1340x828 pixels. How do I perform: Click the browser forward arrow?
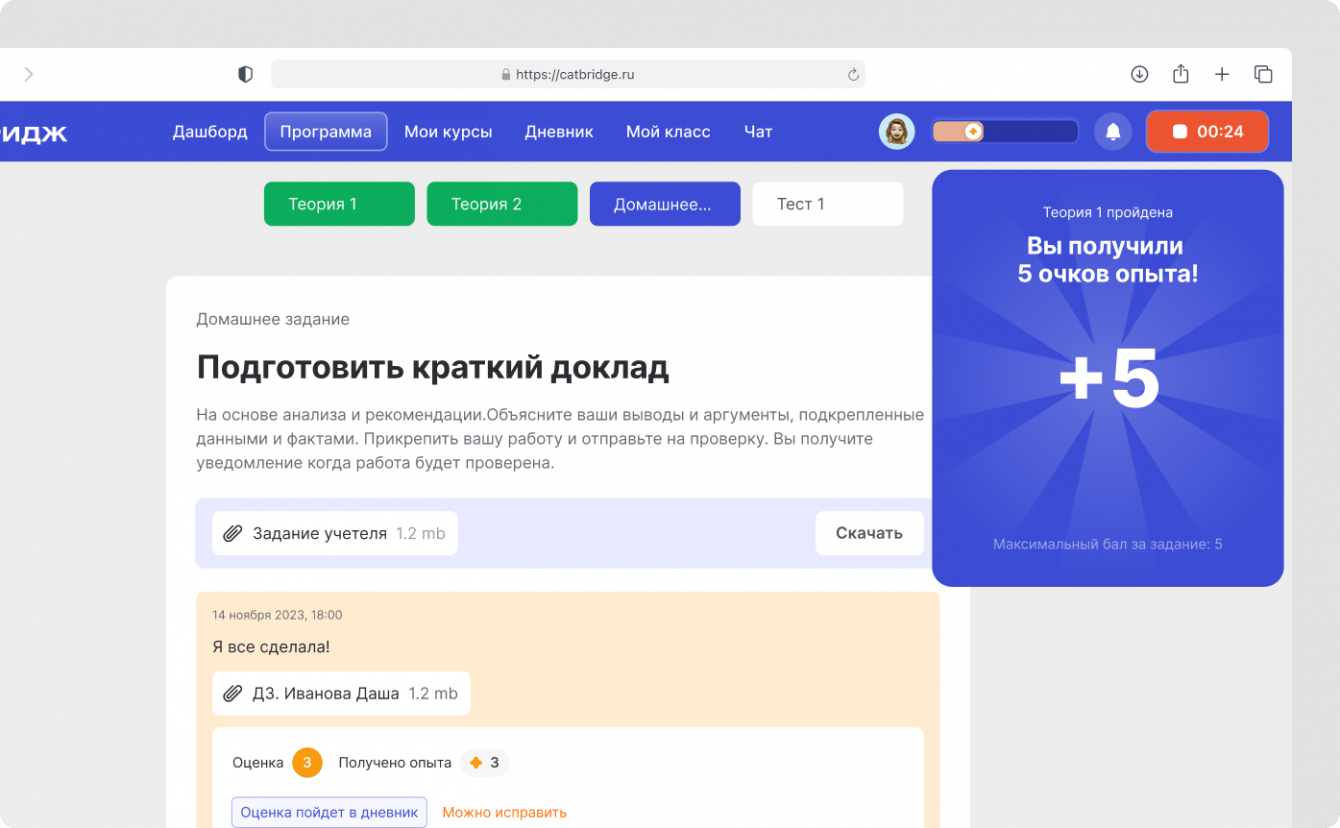click(29, 74)
